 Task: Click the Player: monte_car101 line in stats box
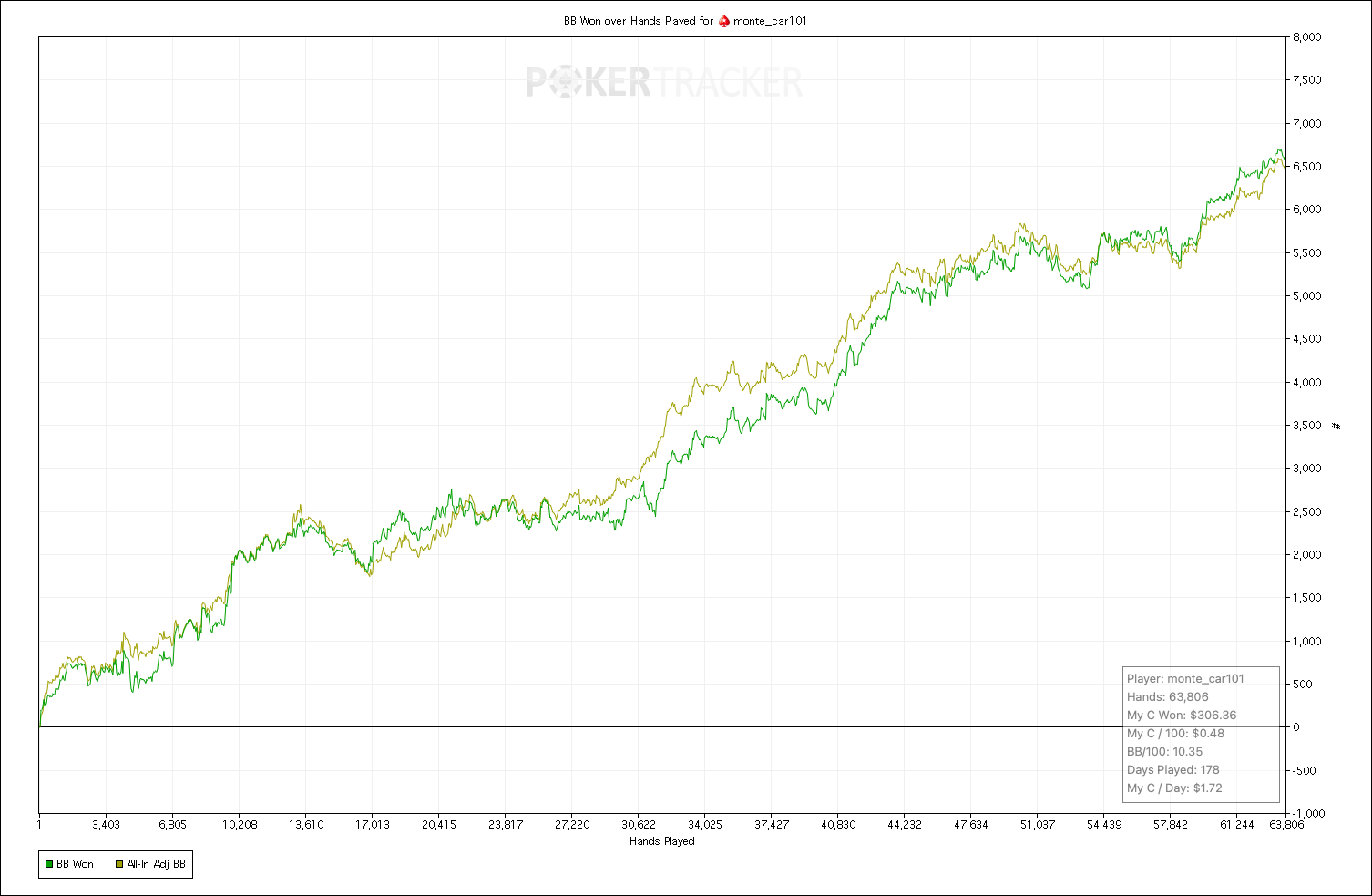point(1185,679)
